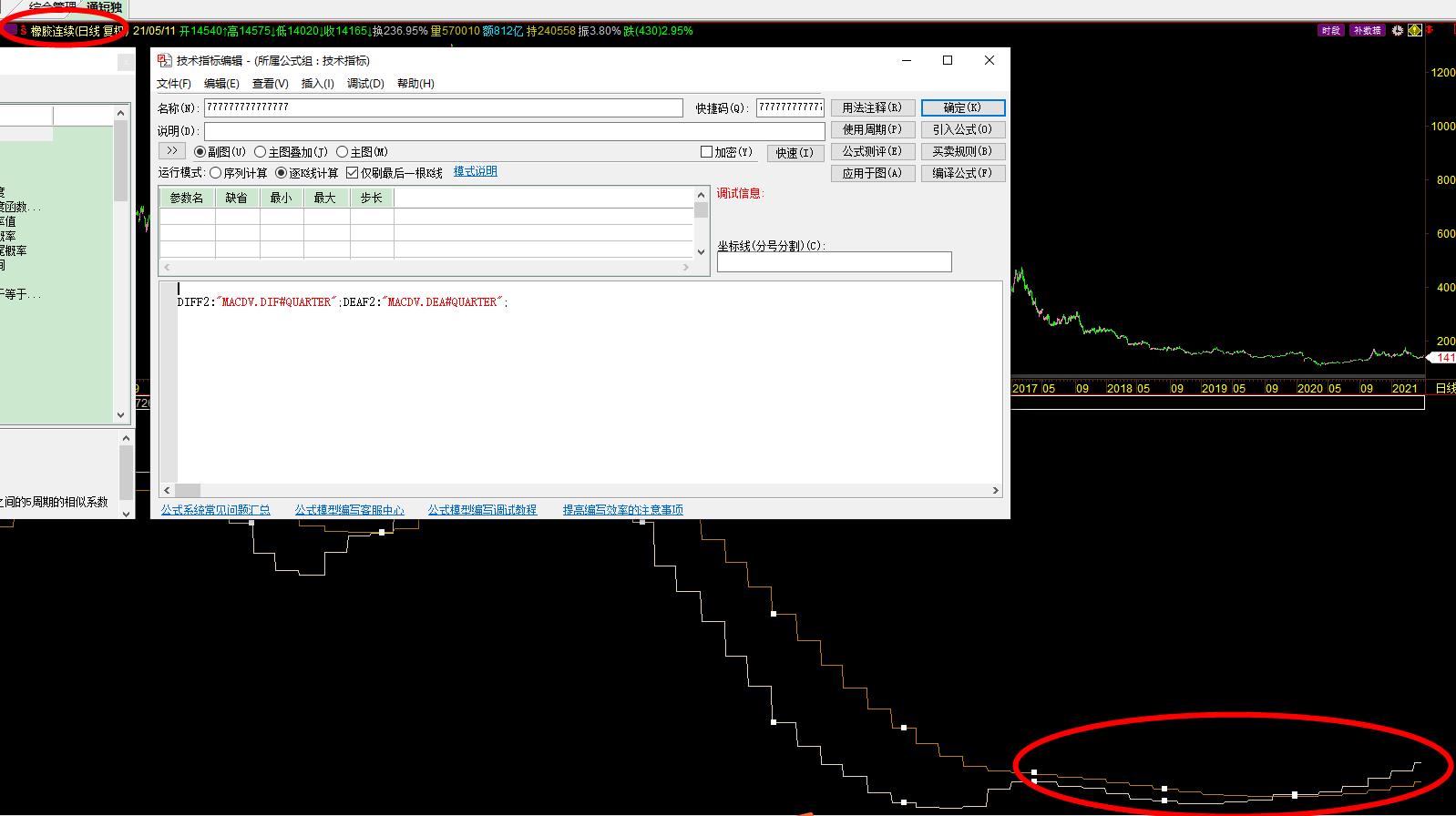The image size is (1456, 816).
Task: Click the 快捷码(Q) input field
Action: (x=790, y=107)
